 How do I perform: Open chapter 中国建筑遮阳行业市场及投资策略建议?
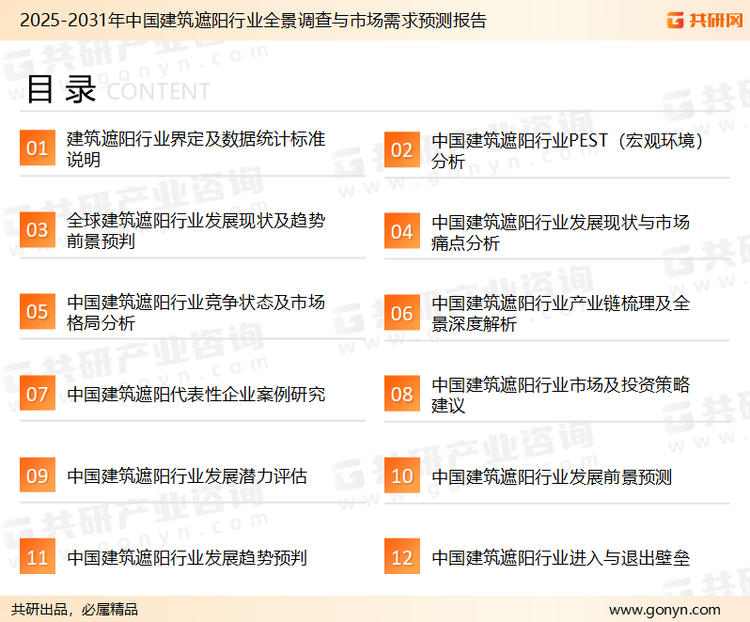pyautogui.click(x=561, y=395)
